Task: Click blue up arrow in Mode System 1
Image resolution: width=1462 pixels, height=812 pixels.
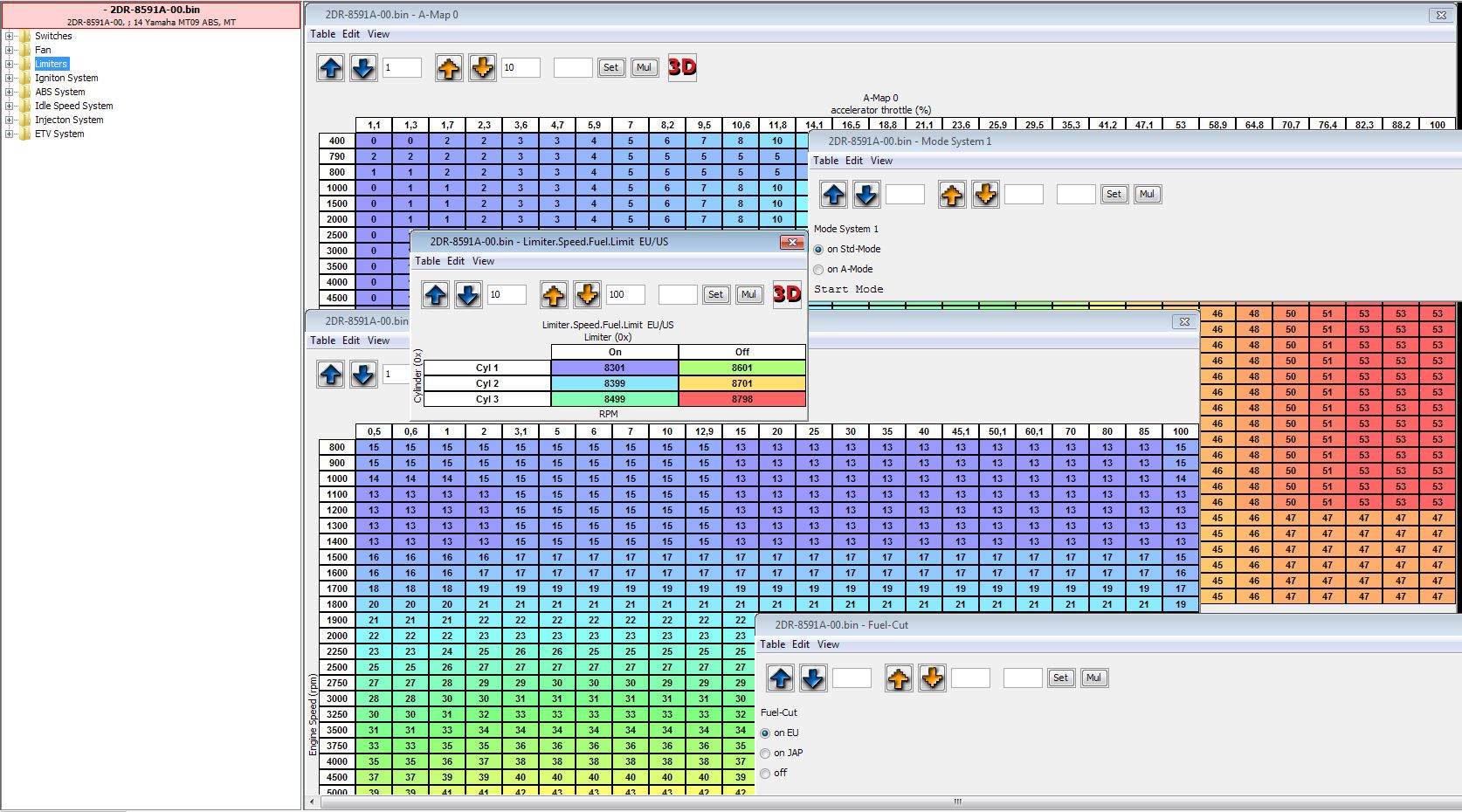Action: point(834,195)
